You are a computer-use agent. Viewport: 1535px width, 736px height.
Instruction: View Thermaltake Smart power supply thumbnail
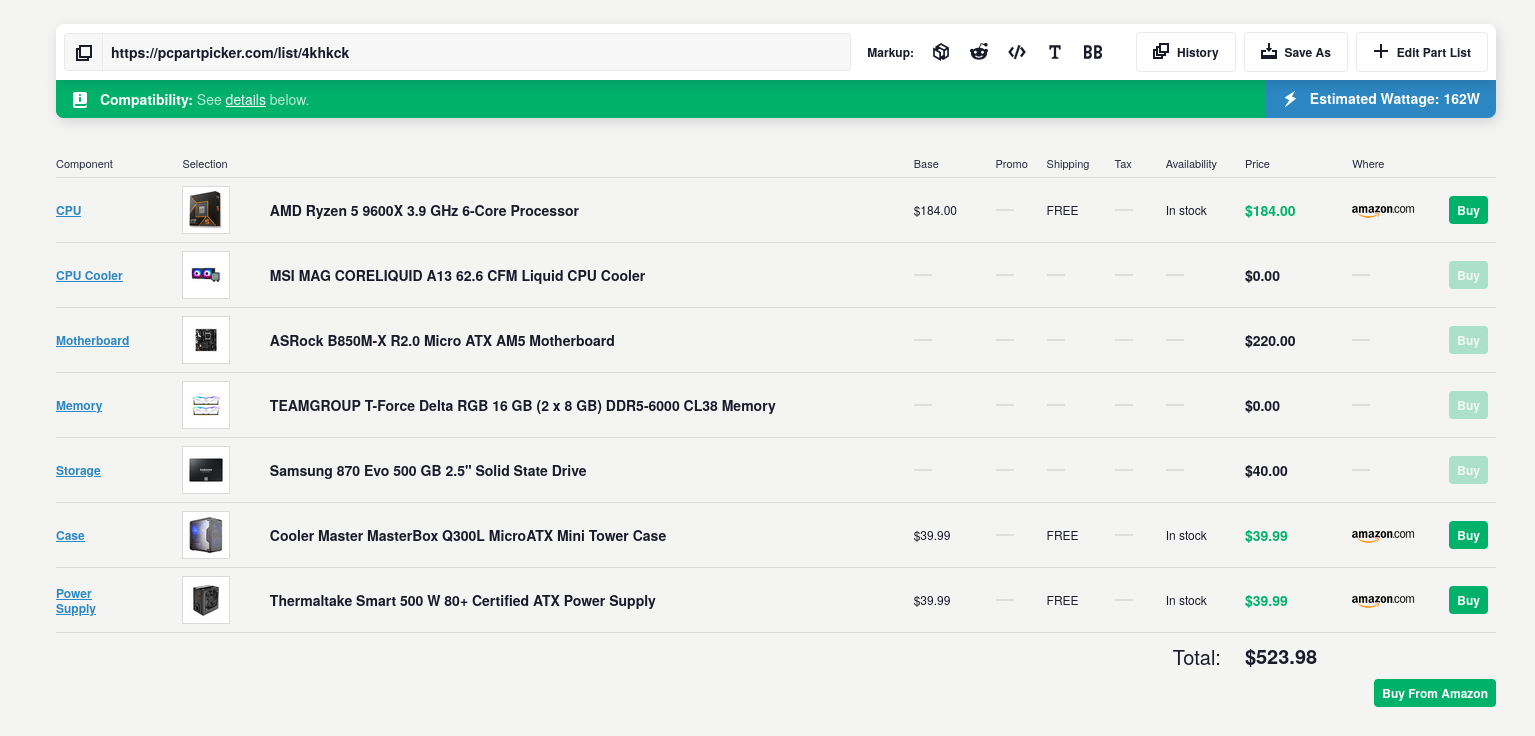tap(206, 600)
